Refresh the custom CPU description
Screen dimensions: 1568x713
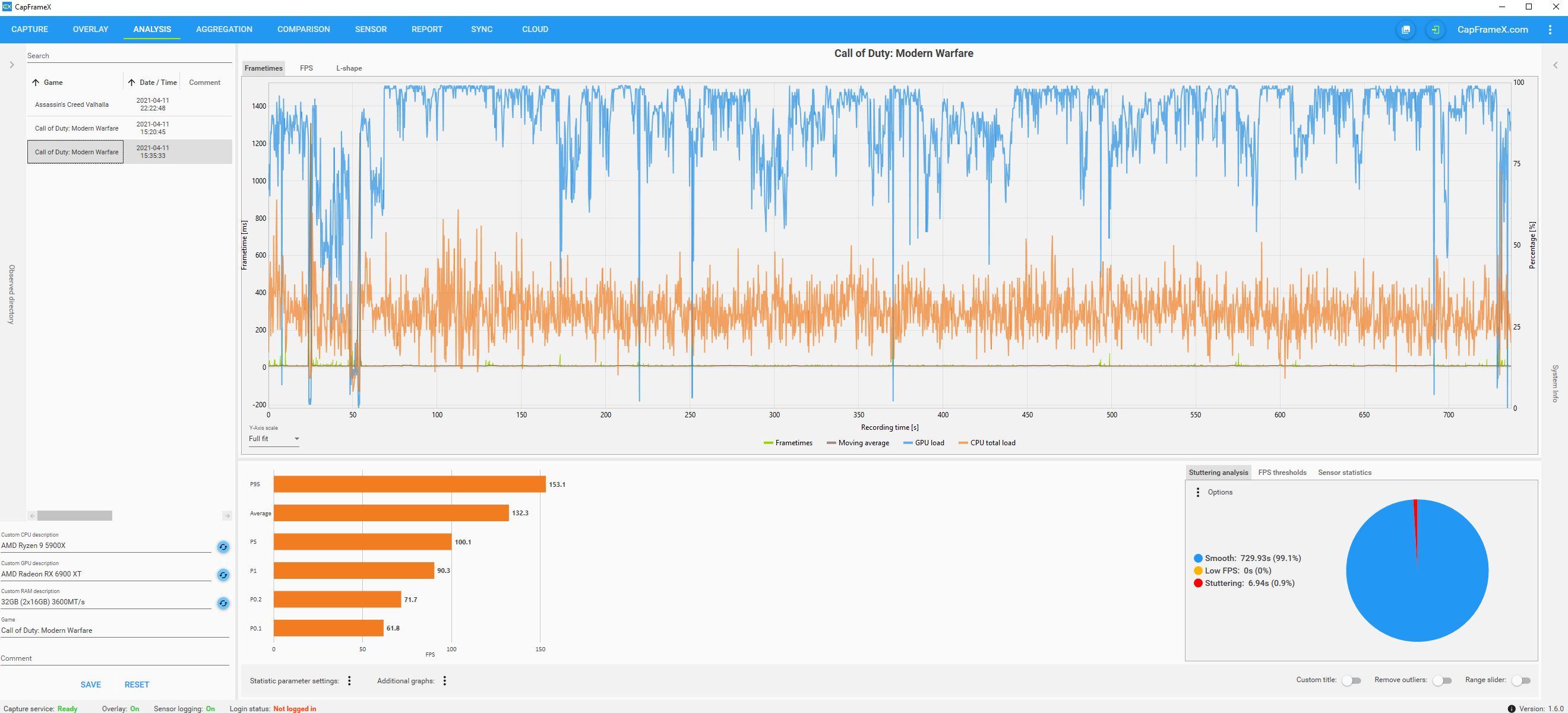[223, 547]
